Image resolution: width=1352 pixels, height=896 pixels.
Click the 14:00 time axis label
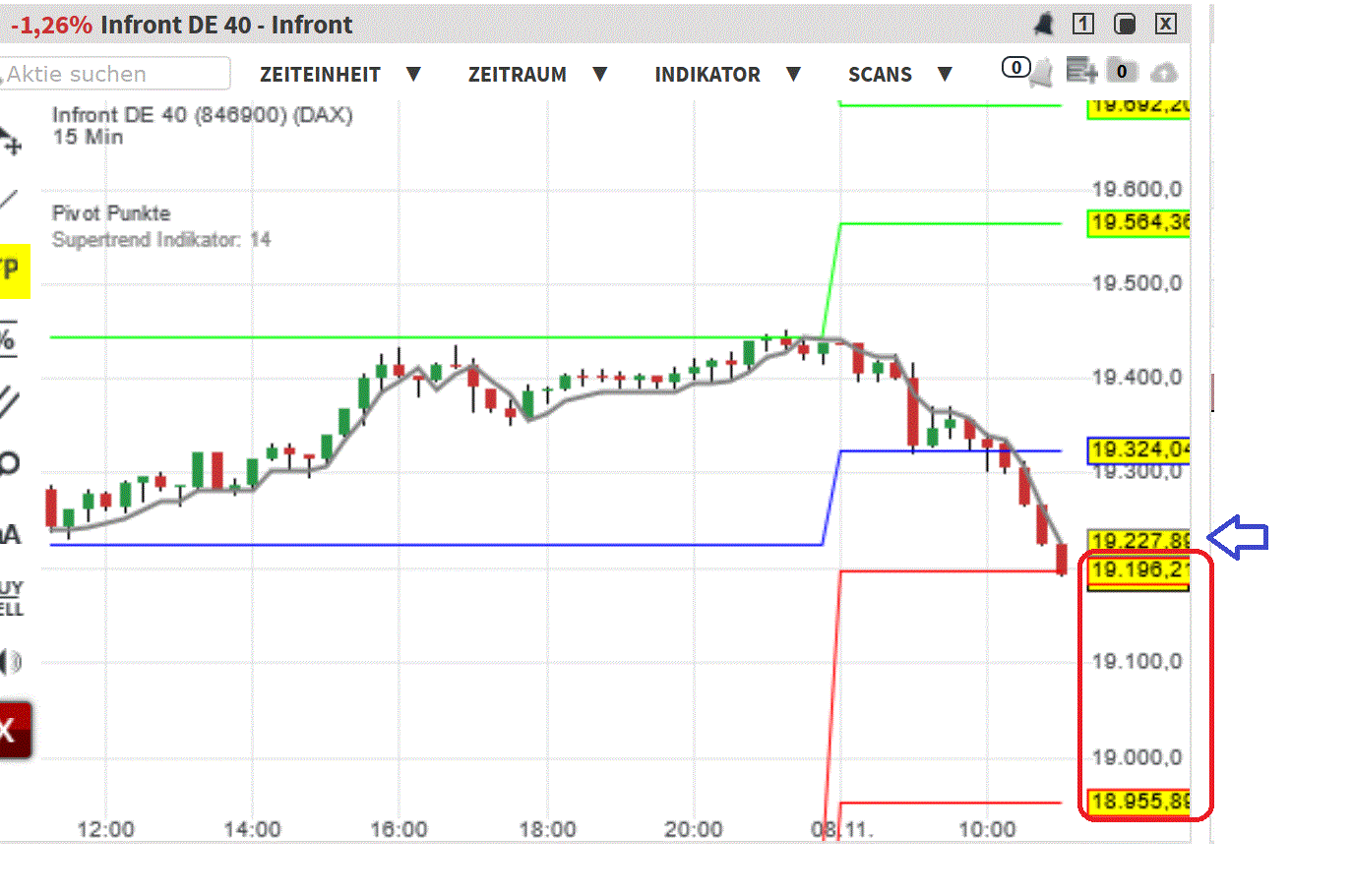(252, 830)
